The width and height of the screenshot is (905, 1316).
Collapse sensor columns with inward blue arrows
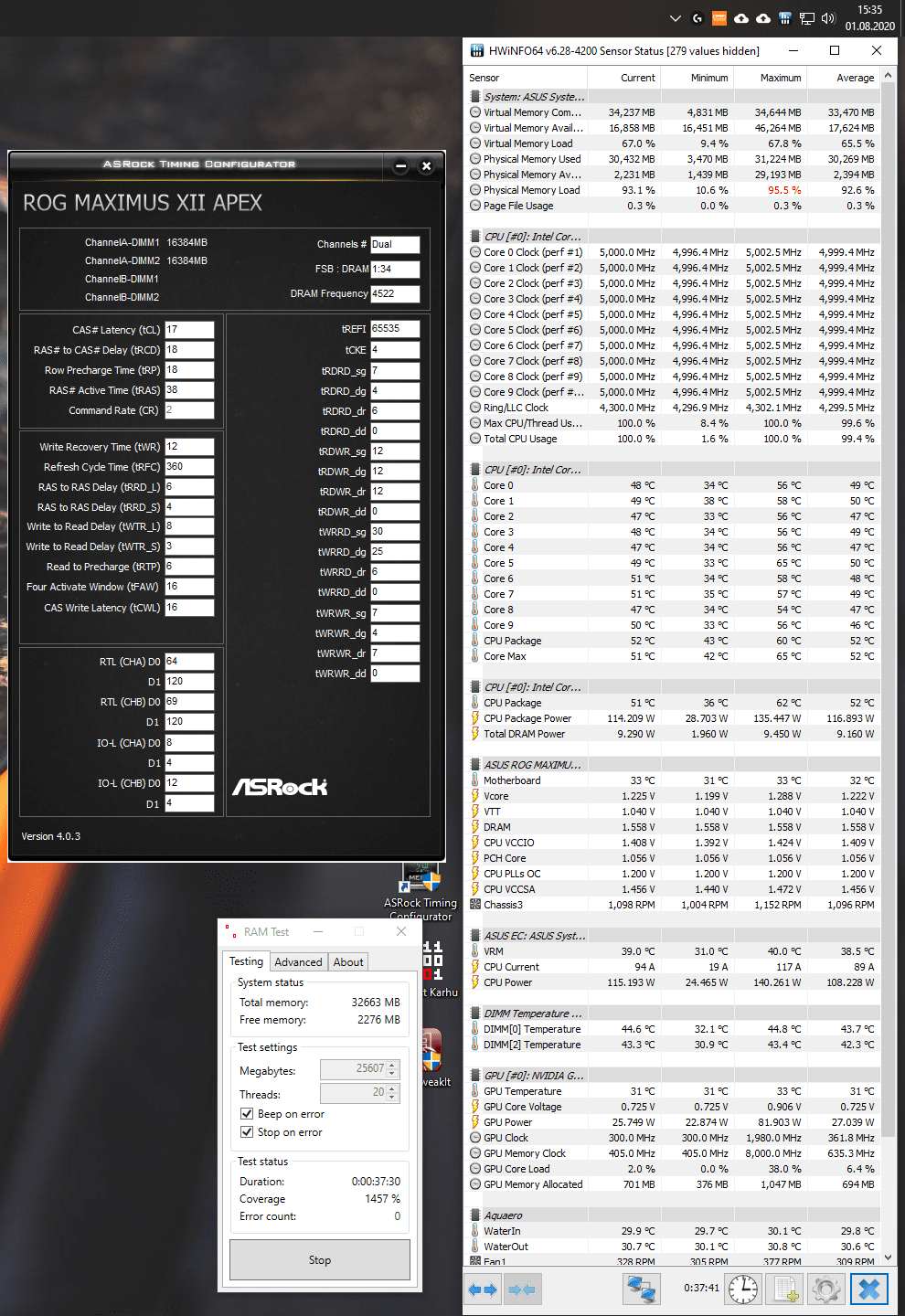click(x=522, y=1289)
